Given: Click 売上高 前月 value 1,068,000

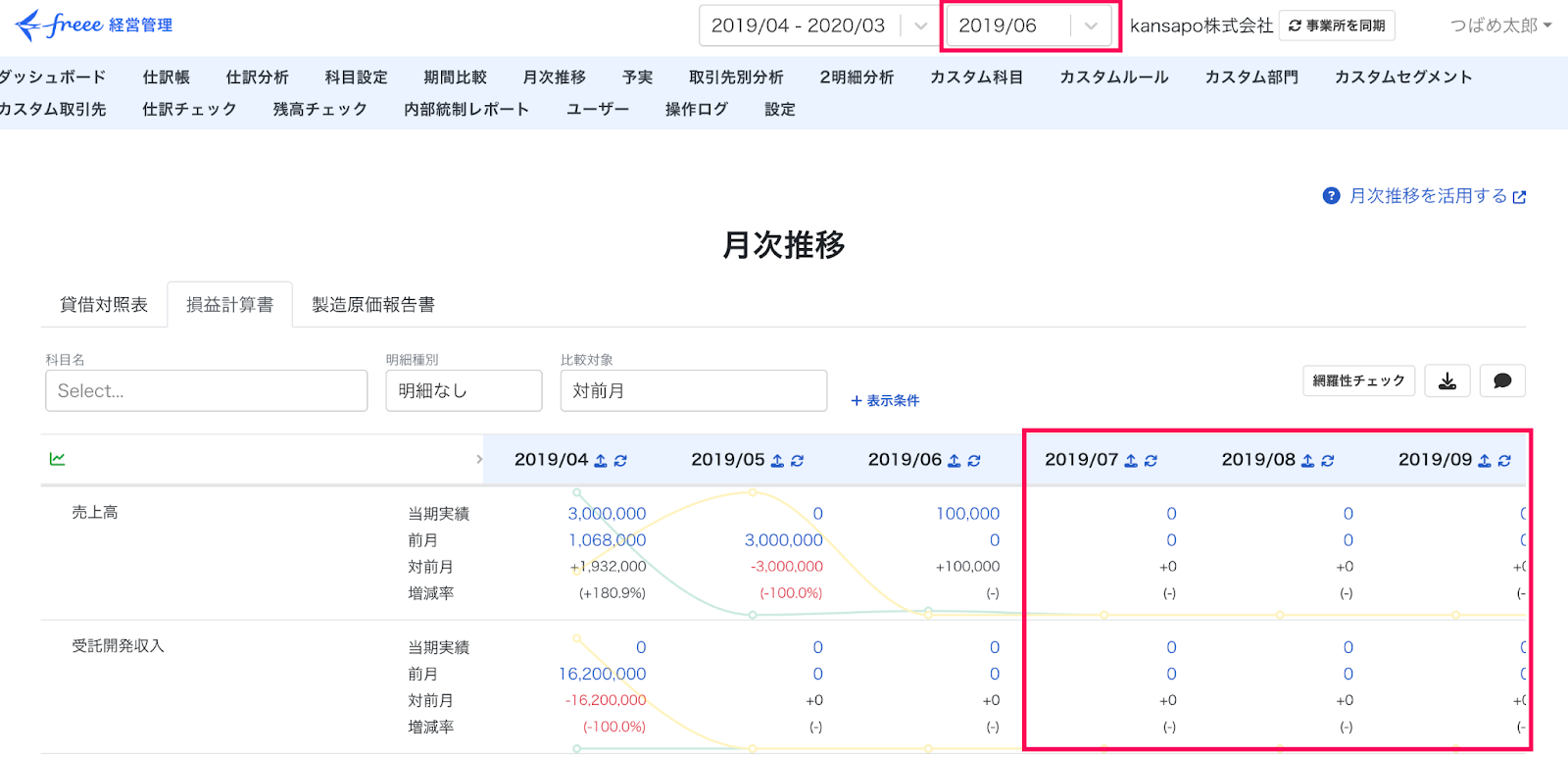Looking at the screenshot, I should click(607, 540).
